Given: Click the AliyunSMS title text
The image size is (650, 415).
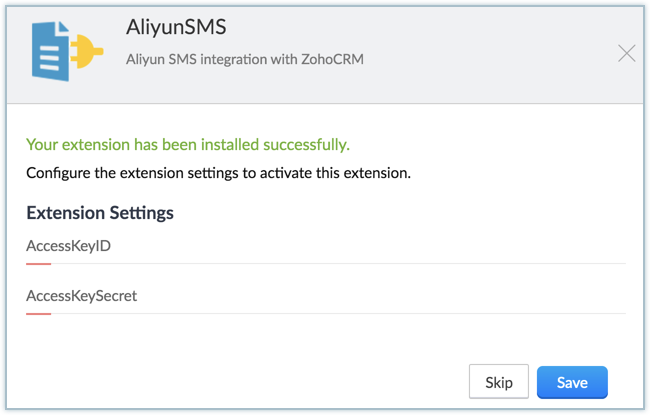Looking at the screenshot, I should point(176,27).
